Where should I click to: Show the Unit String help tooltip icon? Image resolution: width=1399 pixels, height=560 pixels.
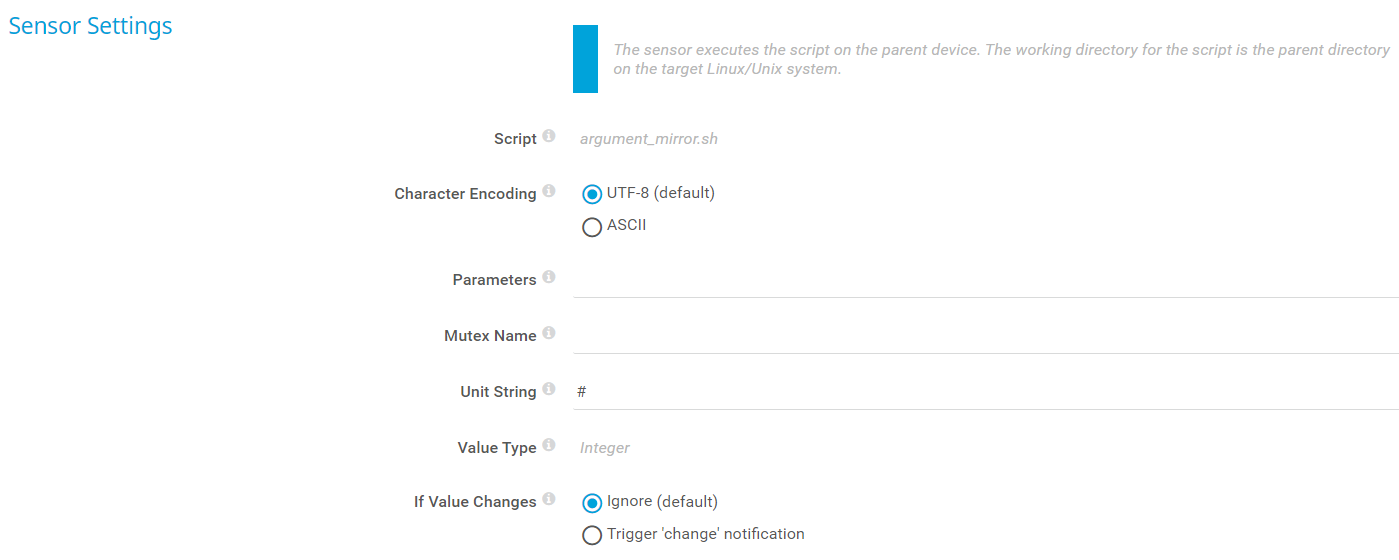click(549, 390)
